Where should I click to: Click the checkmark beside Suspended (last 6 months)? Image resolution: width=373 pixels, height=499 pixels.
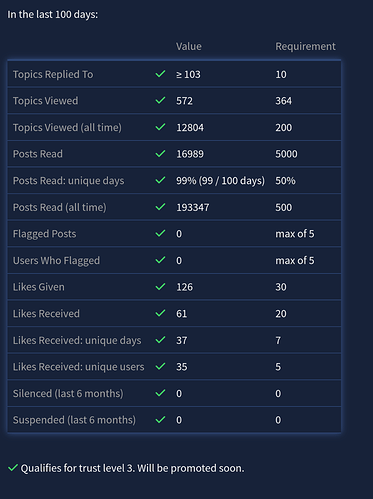coord(160,420)
